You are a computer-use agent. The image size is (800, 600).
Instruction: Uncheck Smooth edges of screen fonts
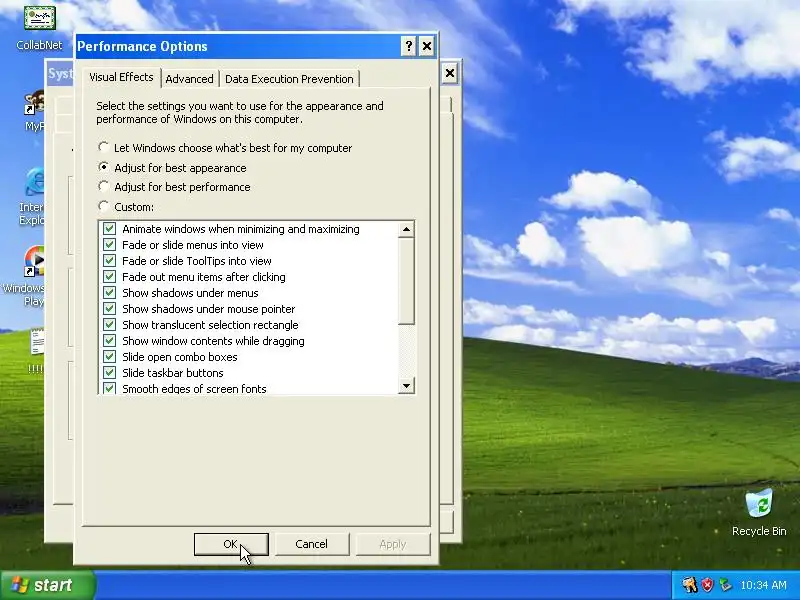point(109,388)
